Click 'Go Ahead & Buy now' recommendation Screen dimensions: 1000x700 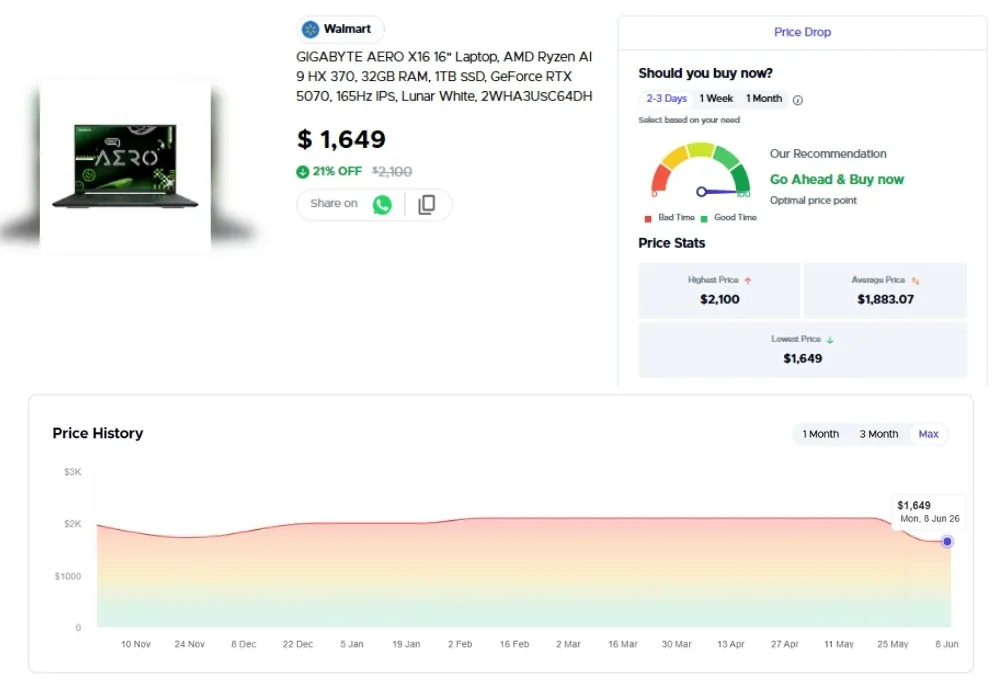(837, 180)
